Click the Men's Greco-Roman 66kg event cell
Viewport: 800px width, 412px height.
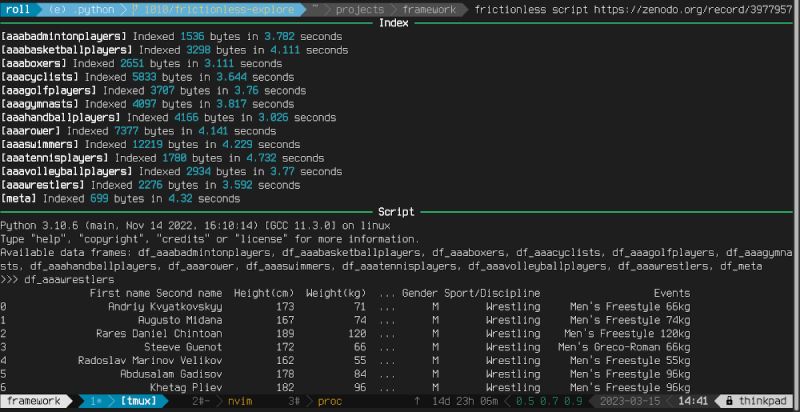[x=624, y=347]
